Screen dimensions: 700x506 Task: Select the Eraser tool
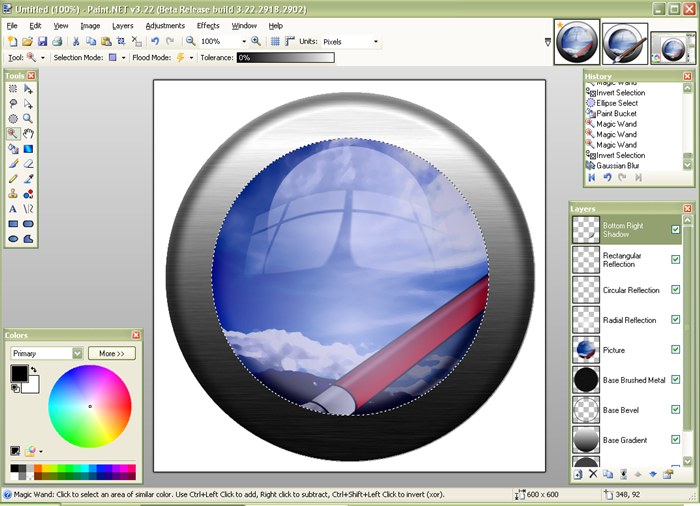coord(28,164)
